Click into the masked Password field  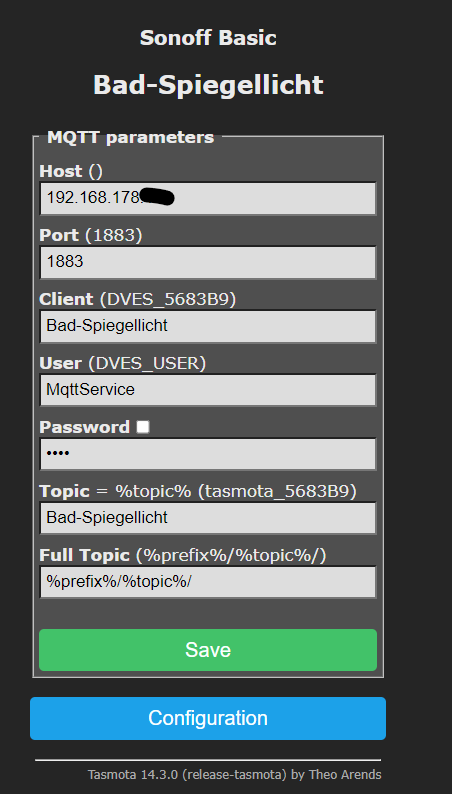point(208,454)
